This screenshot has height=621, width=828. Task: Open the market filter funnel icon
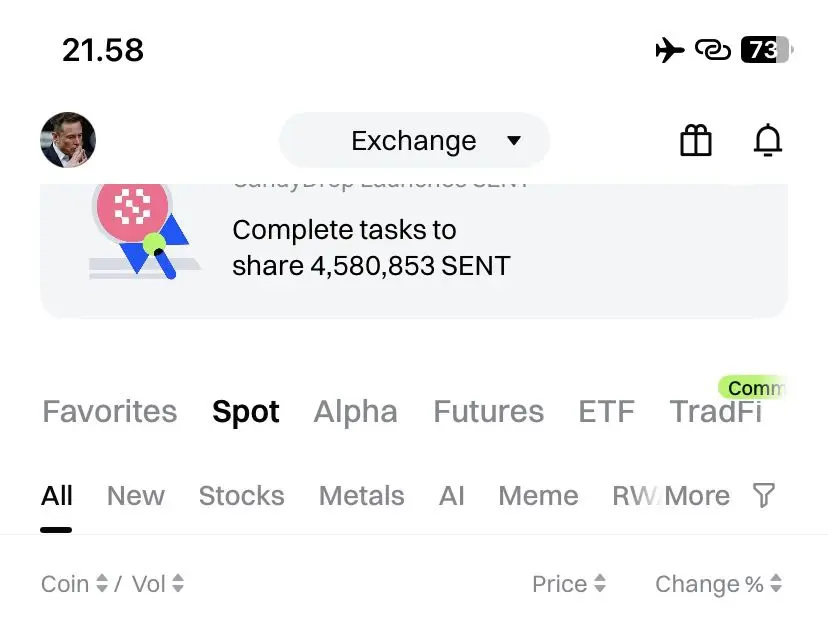[763, 495]
